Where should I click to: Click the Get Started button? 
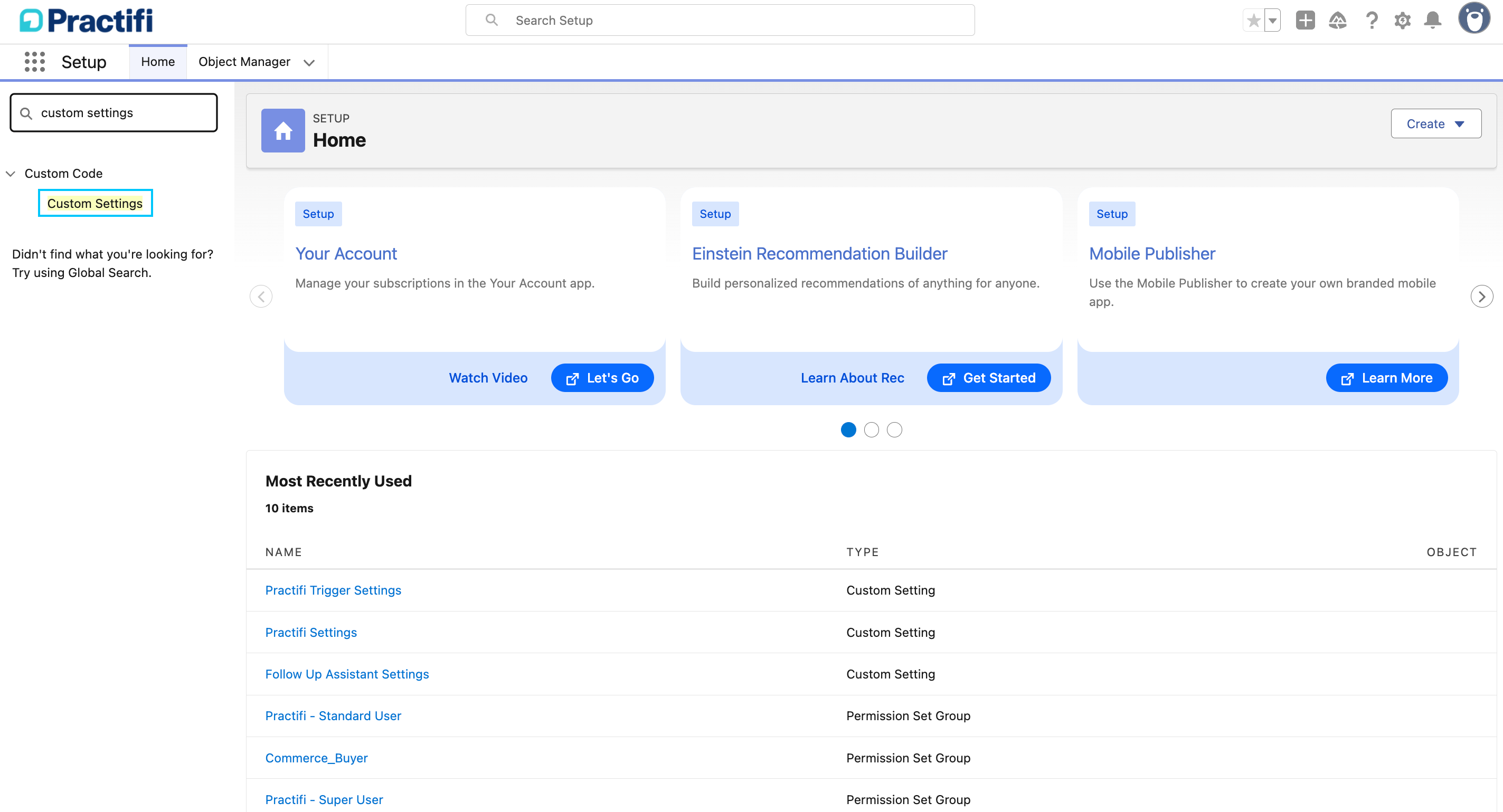click(988, 378)
